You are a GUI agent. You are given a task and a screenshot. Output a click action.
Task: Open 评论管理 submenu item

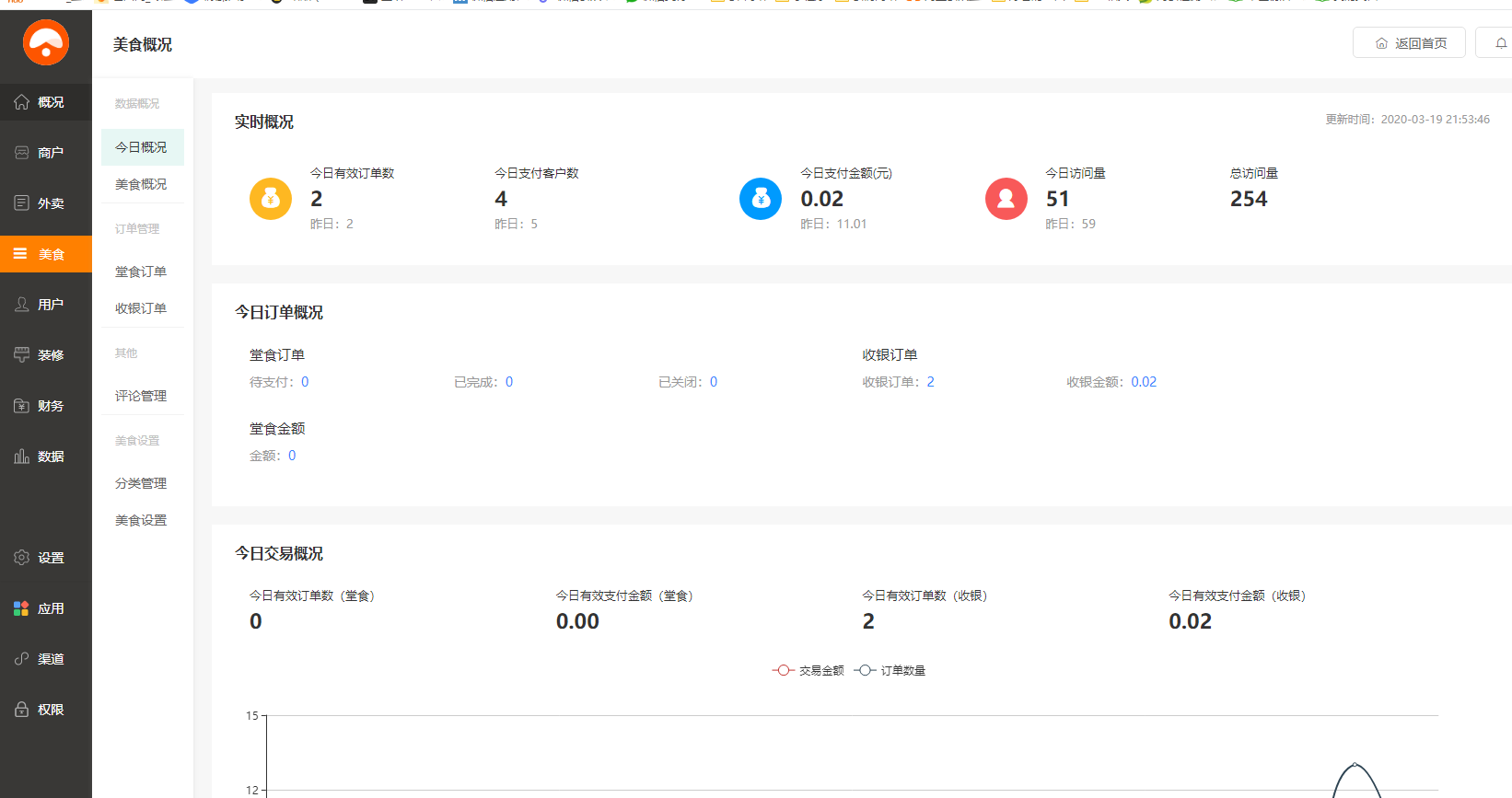pyautogui.click(x=143, y=396)
